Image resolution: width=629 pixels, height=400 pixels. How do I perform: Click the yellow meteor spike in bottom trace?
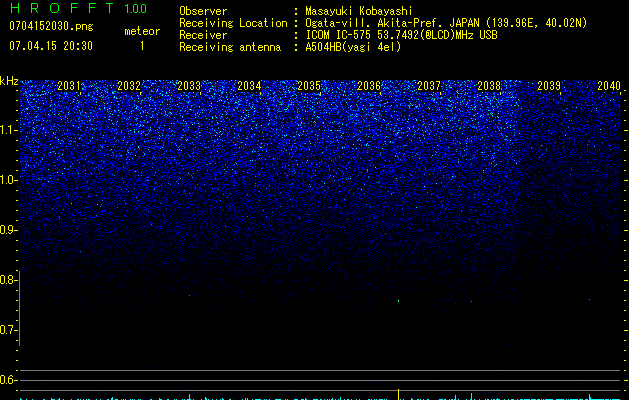pos(398,394)
